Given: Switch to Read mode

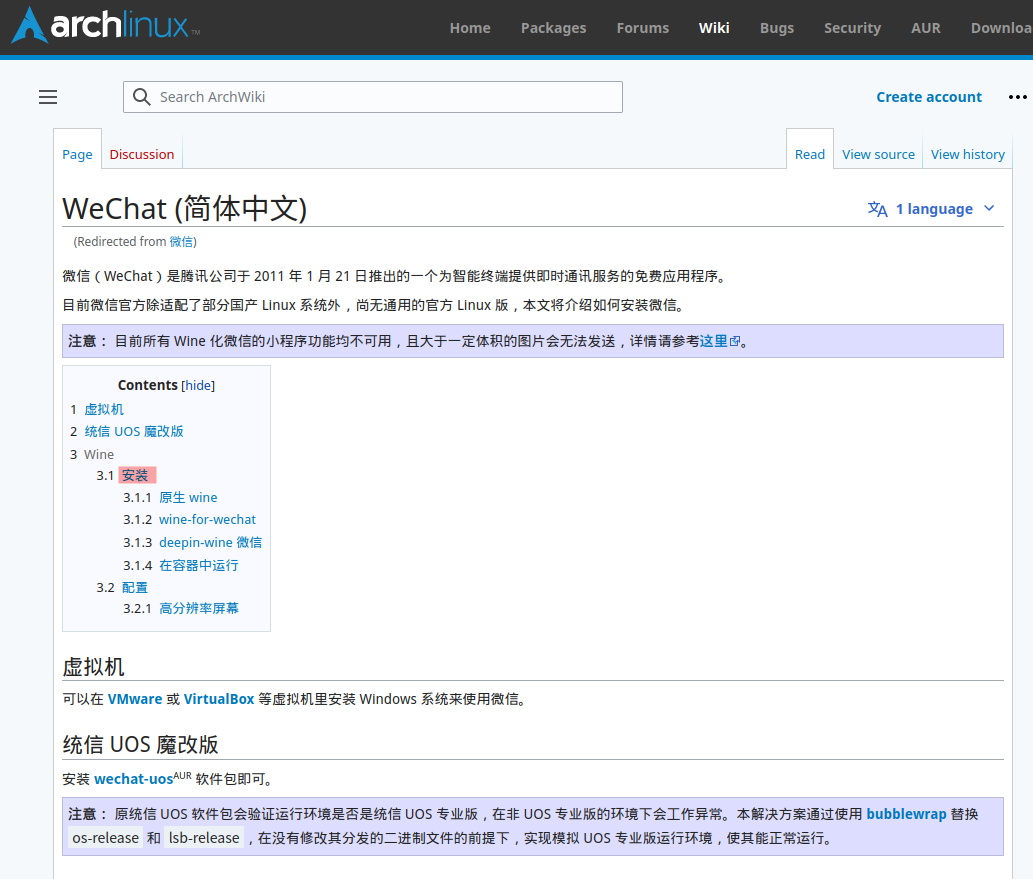Looking at the screenshot, I should [810, 154].
